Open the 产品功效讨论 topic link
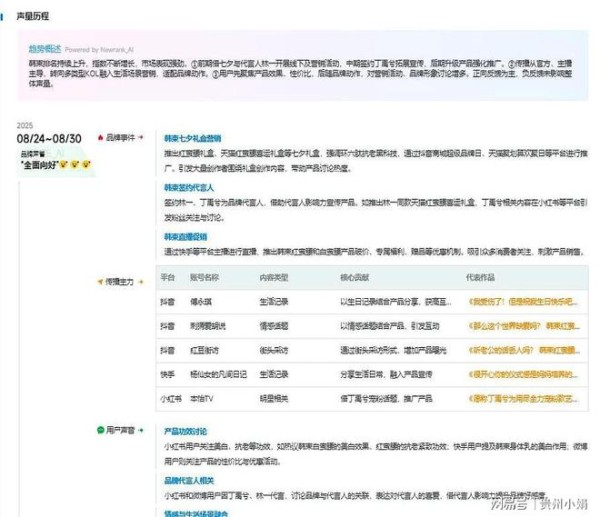The height and width of the screenshot is (517, 600). 185,431
